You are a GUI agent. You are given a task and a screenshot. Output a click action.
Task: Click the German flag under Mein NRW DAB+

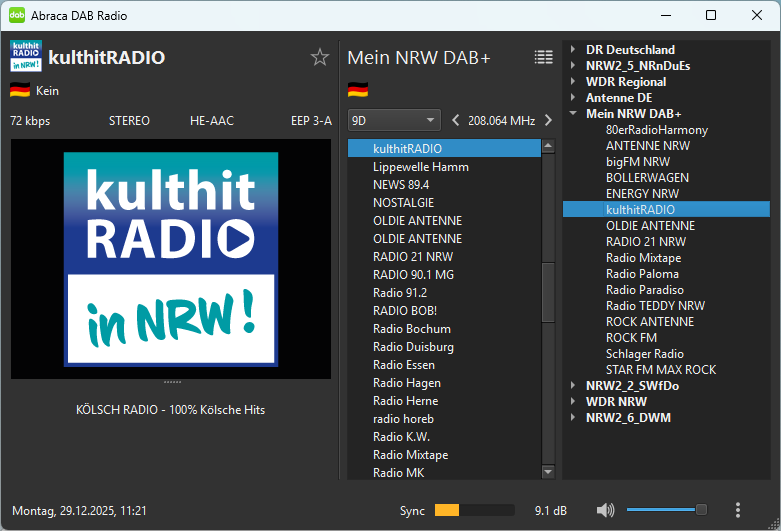pos(358,90)
